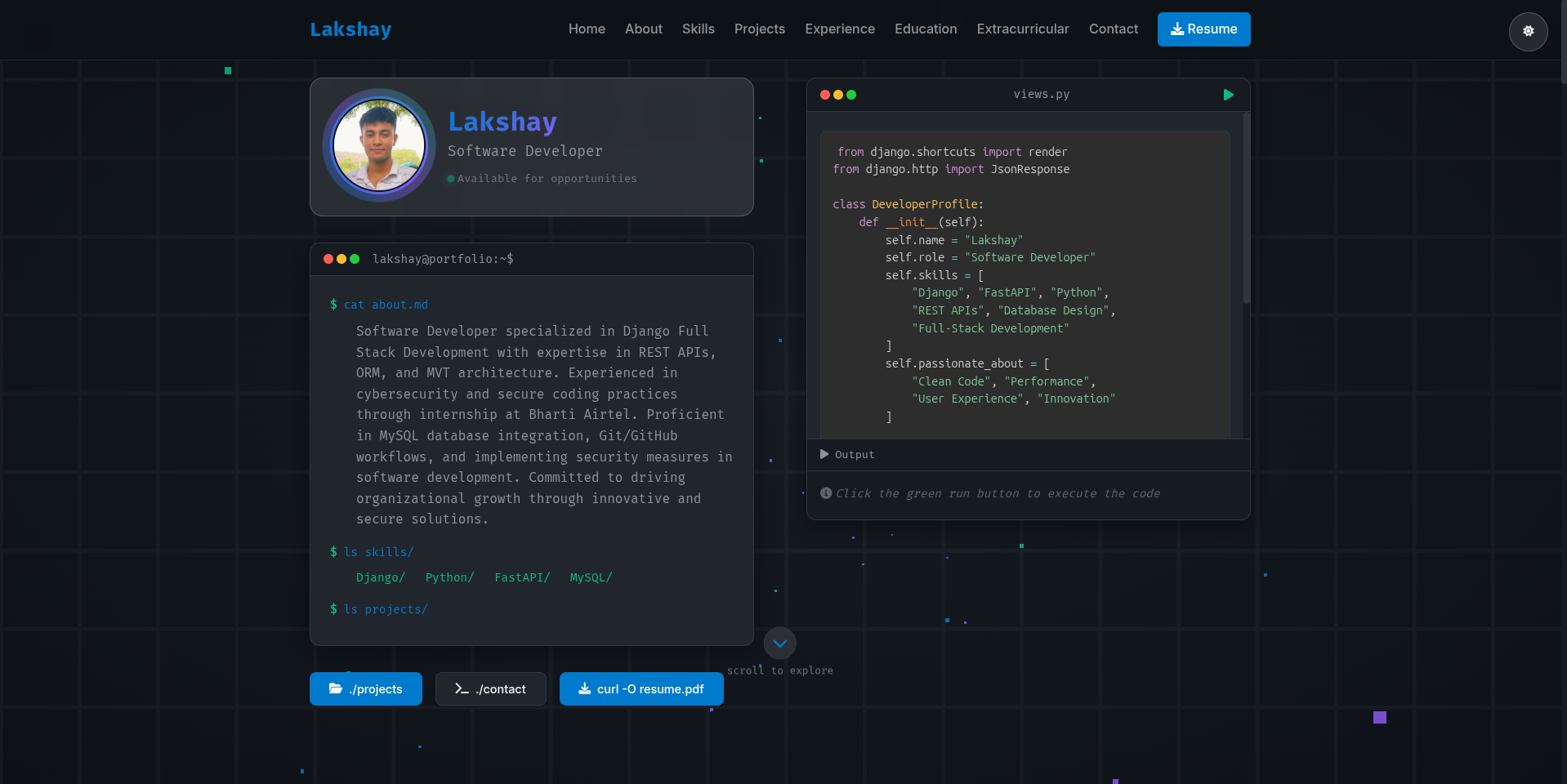Navigate to Experience in the top menu
The height and width of the screenshot is (784, 1567).
[x=840, y=29]
